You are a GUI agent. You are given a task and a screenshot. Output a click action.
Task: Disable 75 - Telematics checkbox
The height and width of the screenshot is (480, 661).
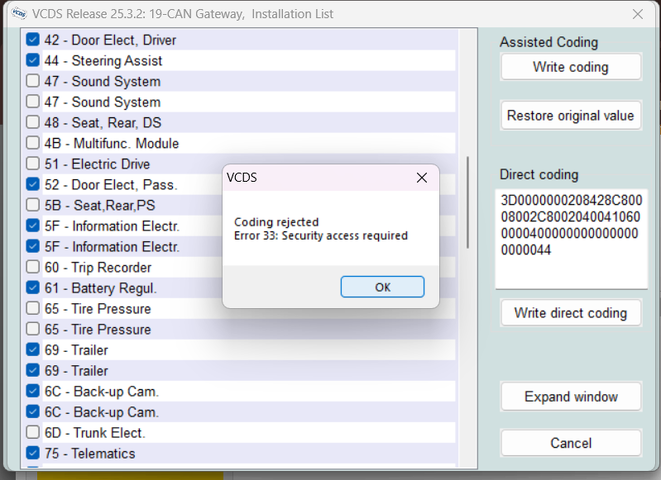click(x=33, y=453)
